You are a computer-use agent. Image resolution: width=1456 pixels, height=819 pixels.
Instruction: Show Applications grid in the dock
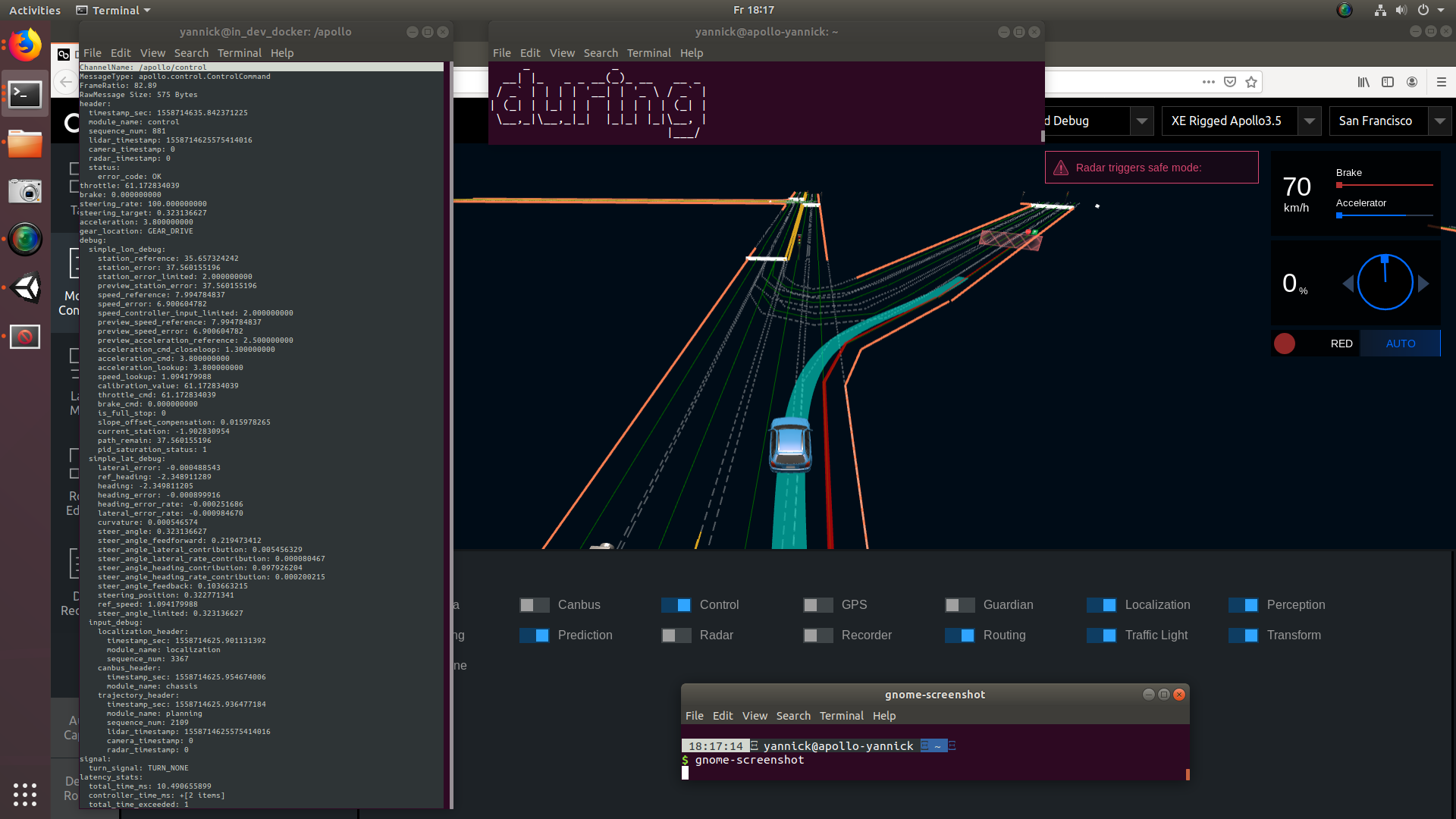pos(25,794)
